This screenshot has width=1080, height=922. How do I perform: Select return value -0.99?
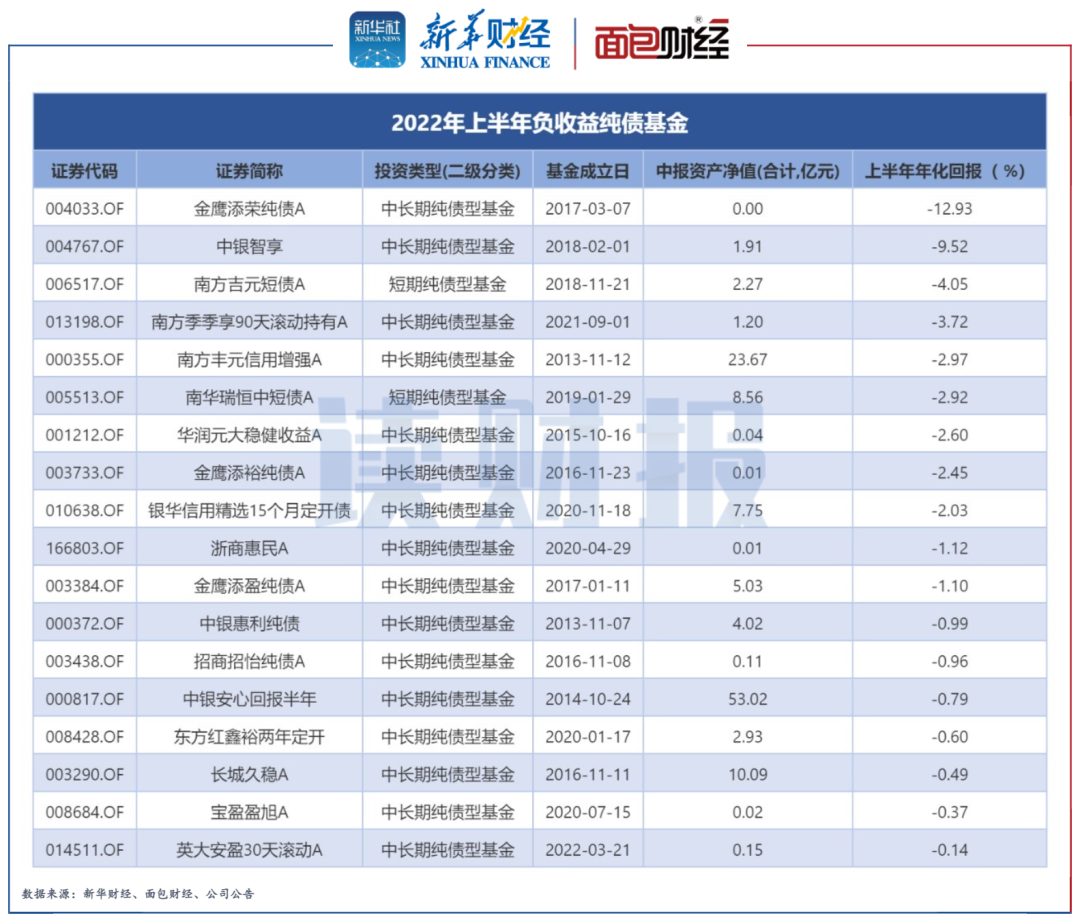coord(949,624)
